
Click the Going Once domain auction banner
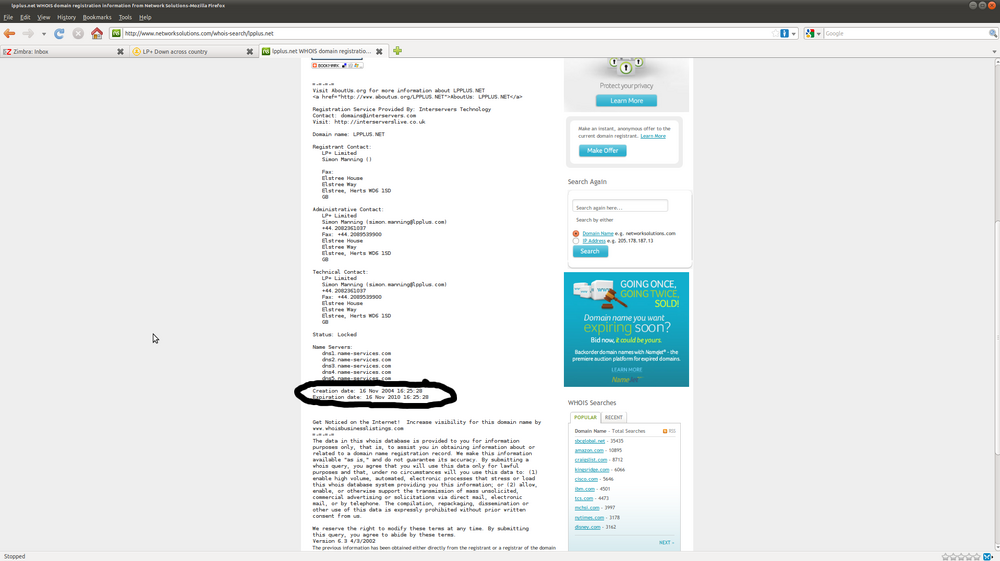[x=626, y=329]
